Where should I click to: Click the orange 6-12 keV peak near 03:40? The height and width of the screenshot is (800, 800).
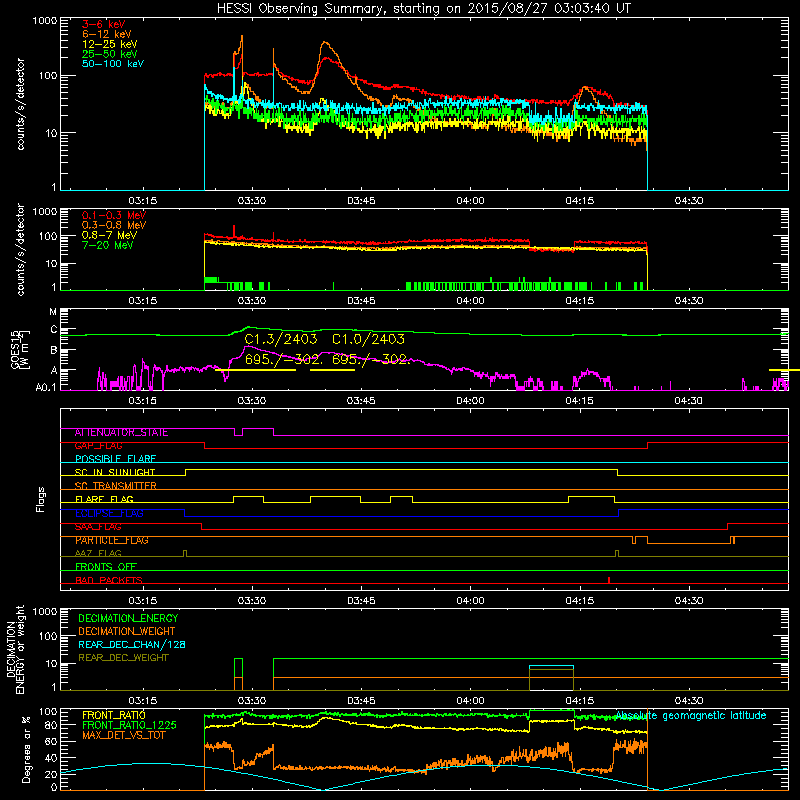coord(326,44)
